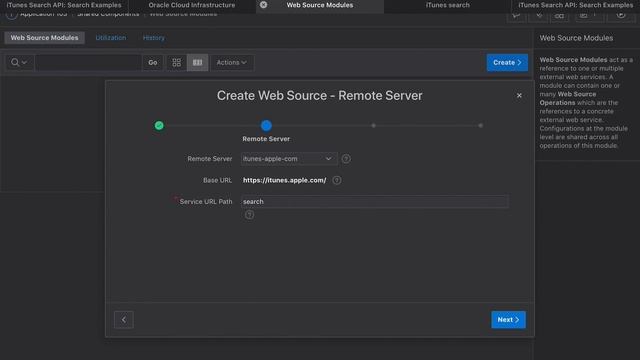The height and width of the screenshot is (360, 640).
Task: Create a new Web Source Module
Action: [507, 62]
